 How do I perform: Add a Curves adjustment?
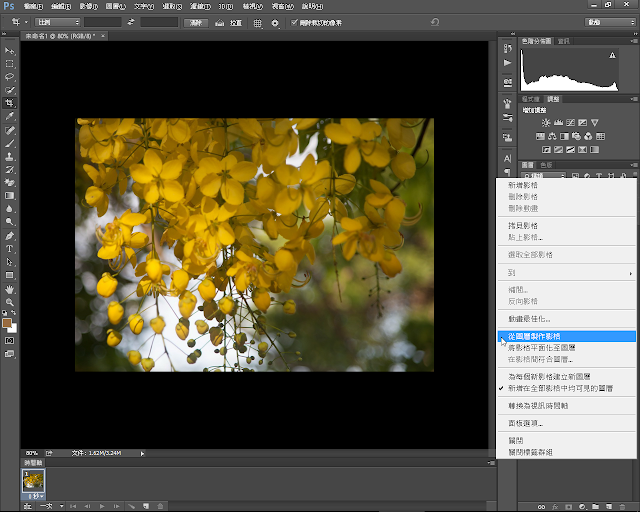[571, 122]
